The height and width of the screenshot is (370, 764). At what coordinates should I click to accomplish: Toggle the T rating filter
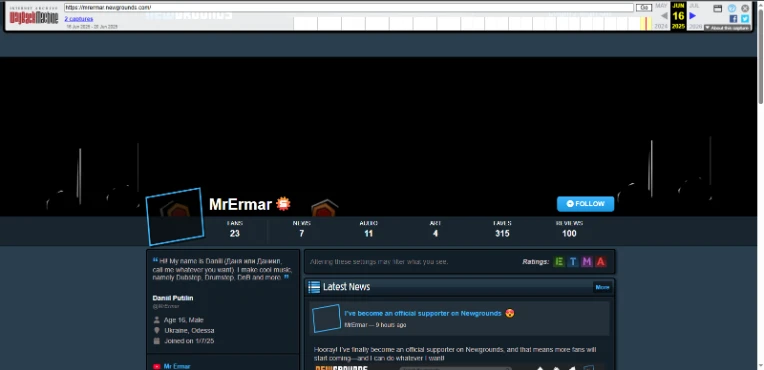573,262
